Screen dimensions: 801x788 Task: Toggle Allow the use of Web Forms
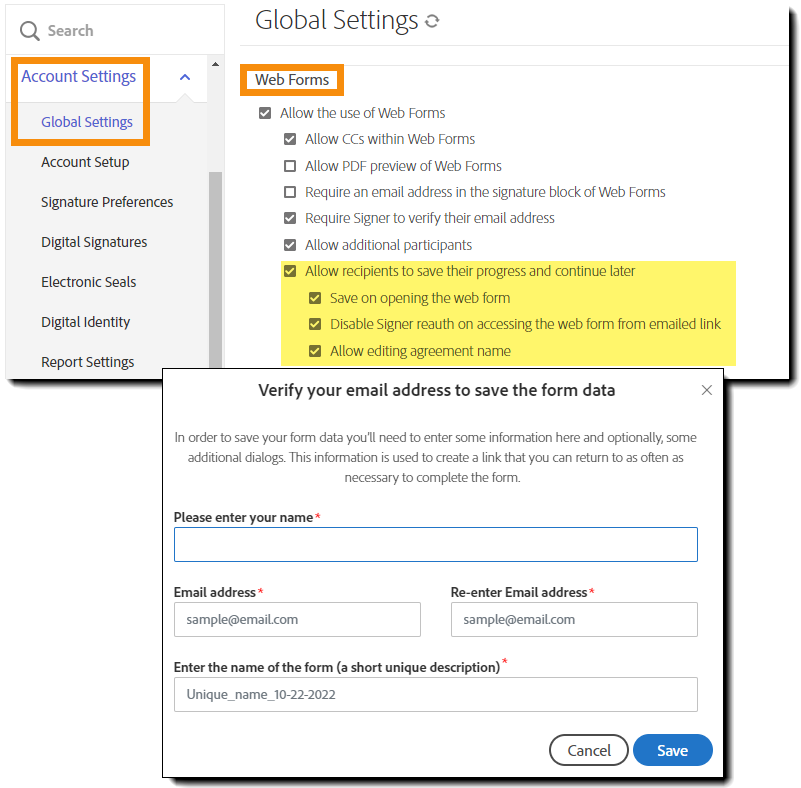tap(265, 113)
